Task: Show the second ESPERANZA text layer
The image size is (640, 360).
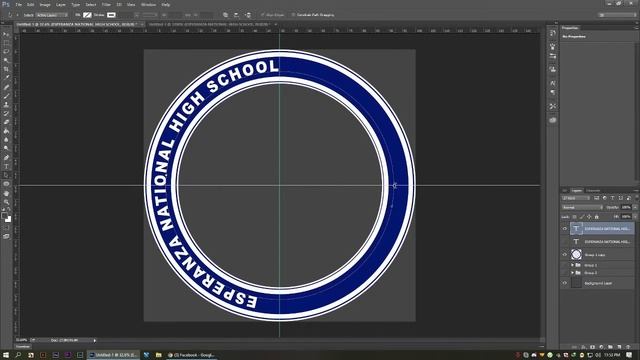Action: 565,242
